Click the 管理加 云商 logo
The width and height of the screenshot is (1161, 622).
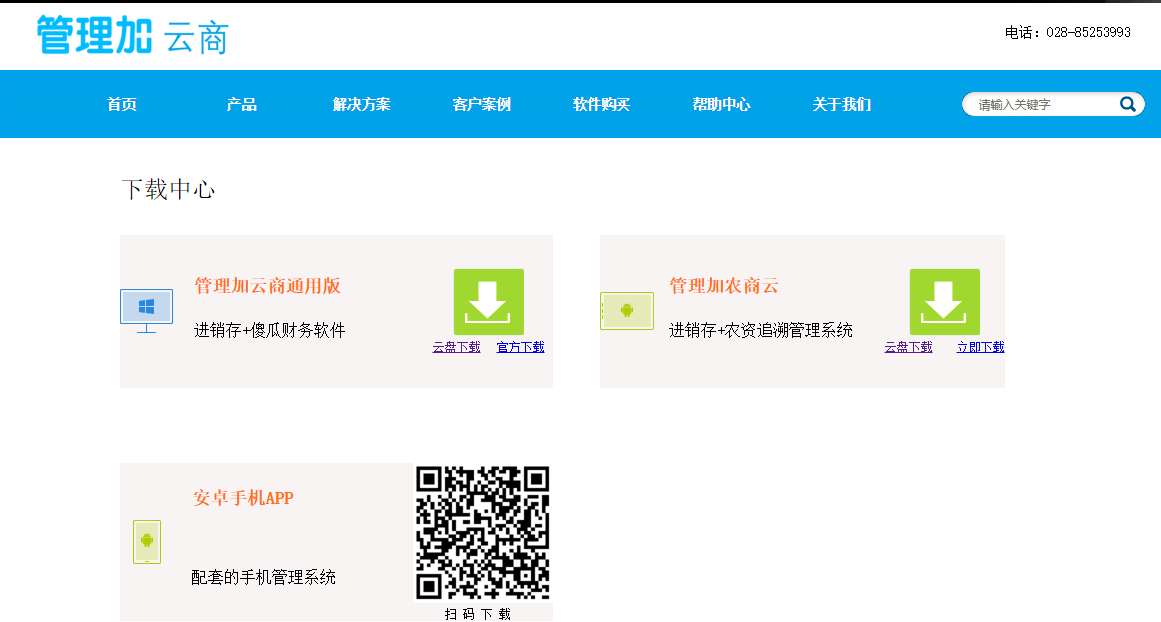[x=133, y=35]
